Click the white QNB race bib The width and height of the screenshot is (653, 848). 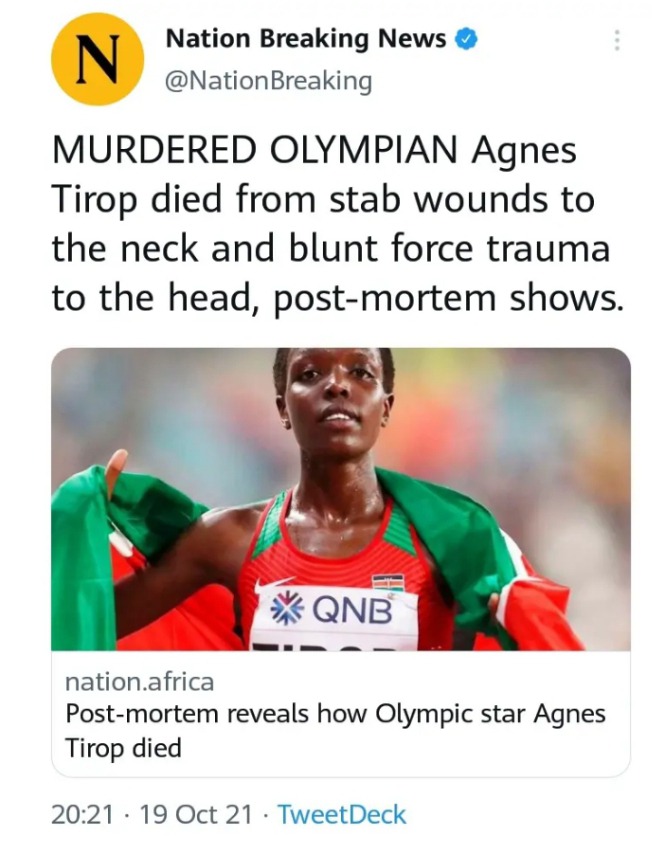(335, 617)
